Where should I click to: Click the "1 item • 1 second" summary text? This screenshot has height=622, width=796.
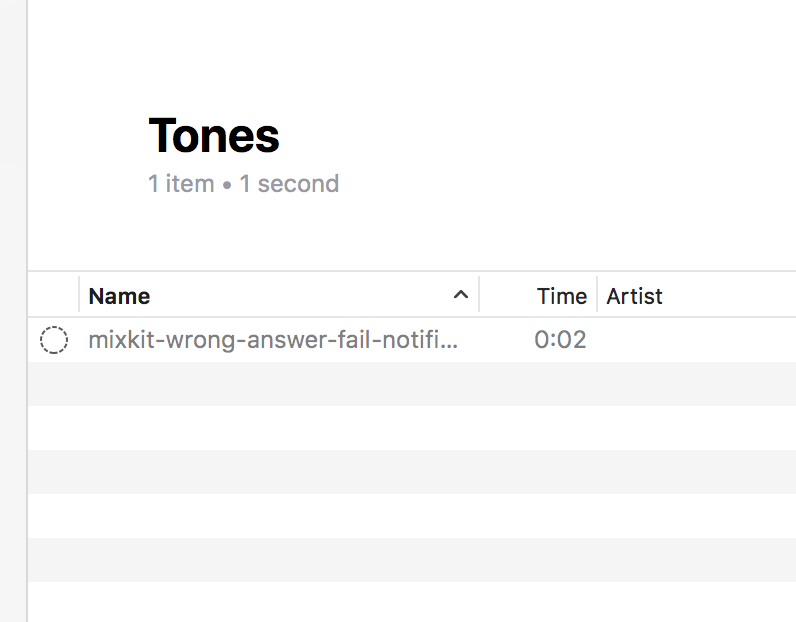243,184
